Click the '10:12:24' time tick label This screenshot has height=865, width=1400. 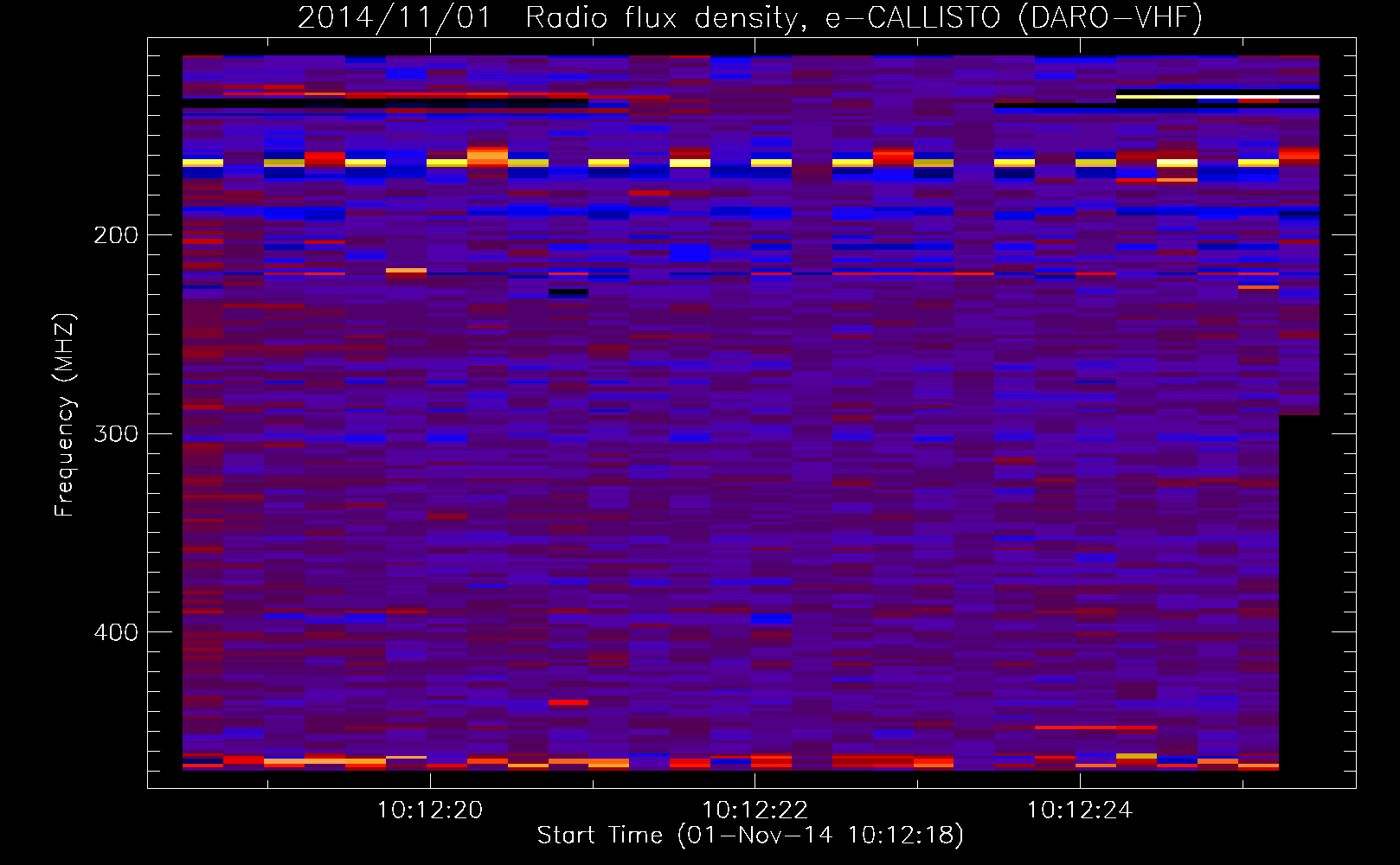pyautogui.click(x=1079, y=811)
